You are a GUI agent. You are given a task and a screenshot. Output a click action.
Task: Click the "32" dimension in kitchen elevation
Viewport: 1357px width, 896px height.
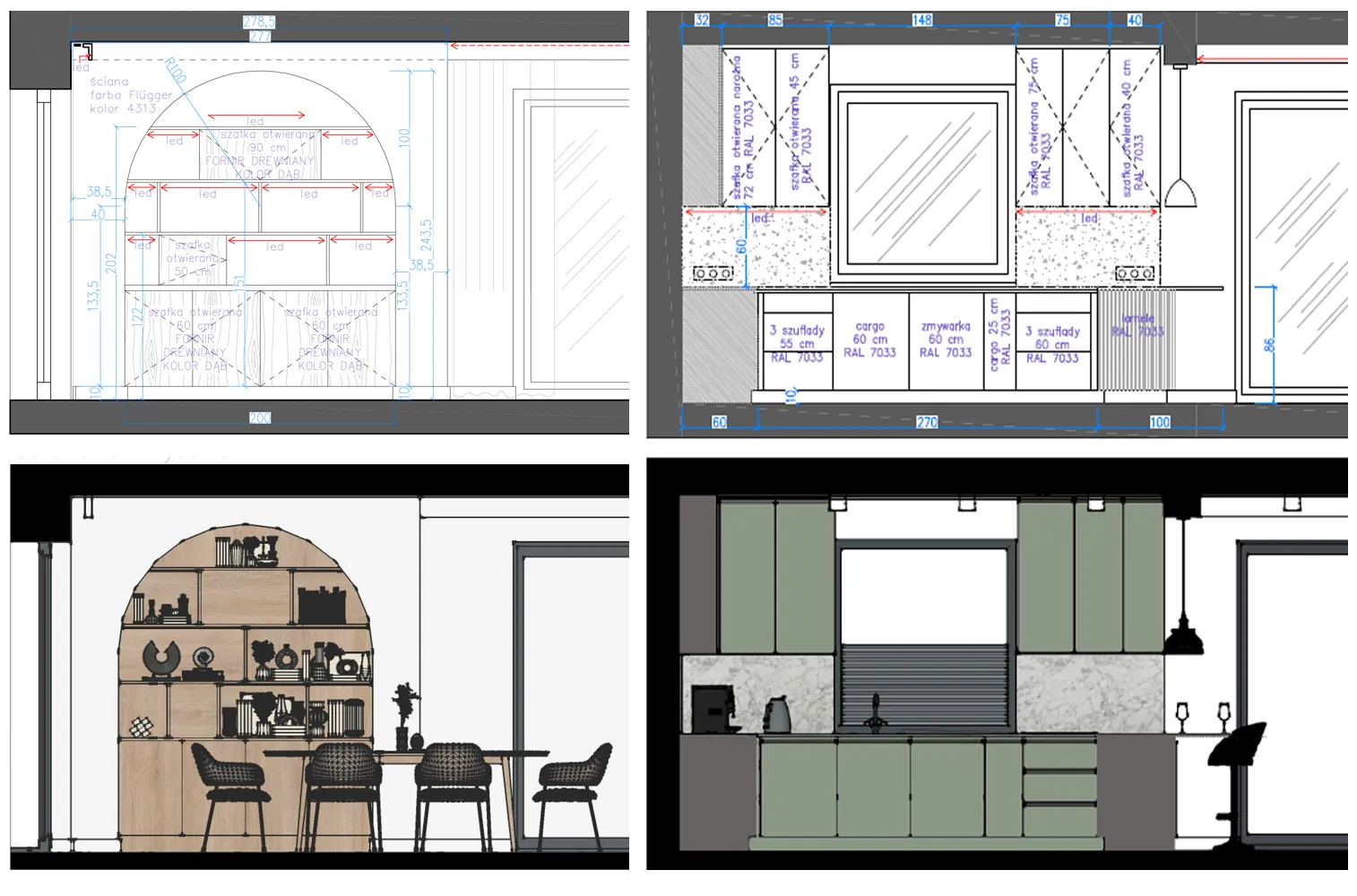click(x=702, y=20)
